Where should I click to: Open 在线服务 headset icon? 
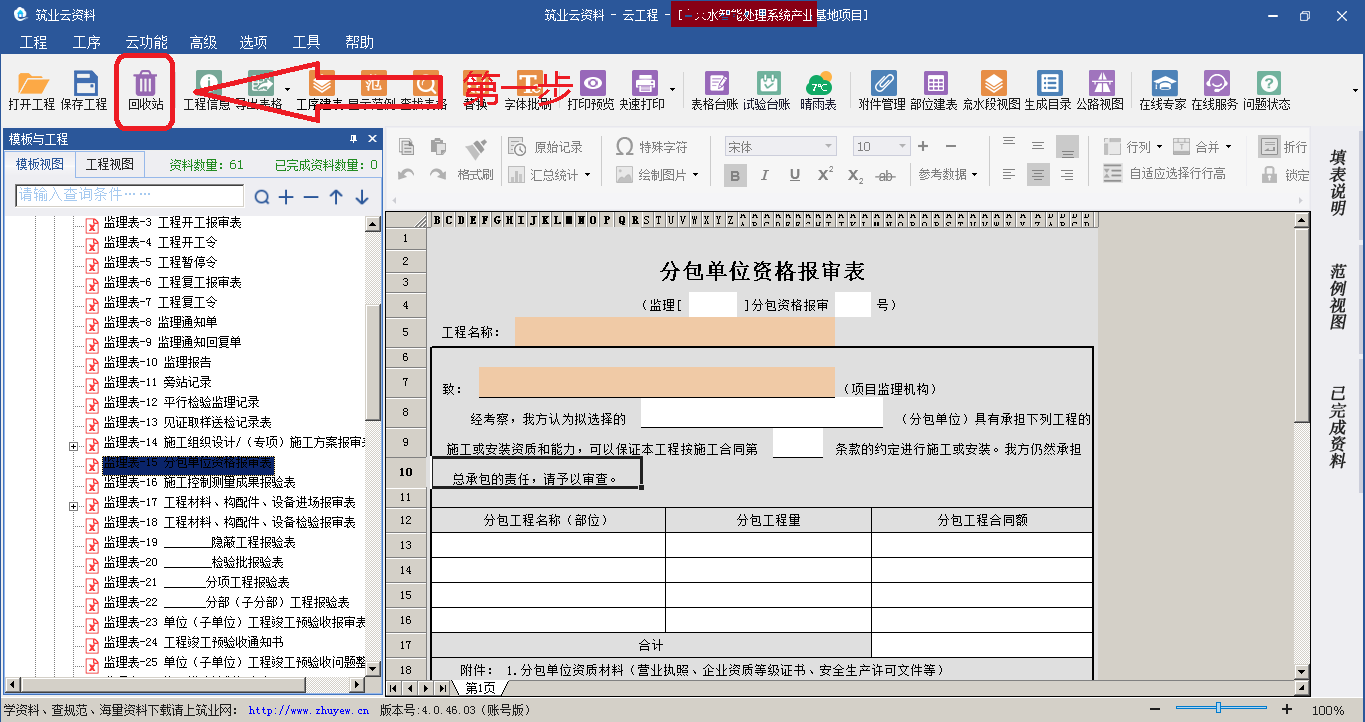click(x=1215, y=90)
